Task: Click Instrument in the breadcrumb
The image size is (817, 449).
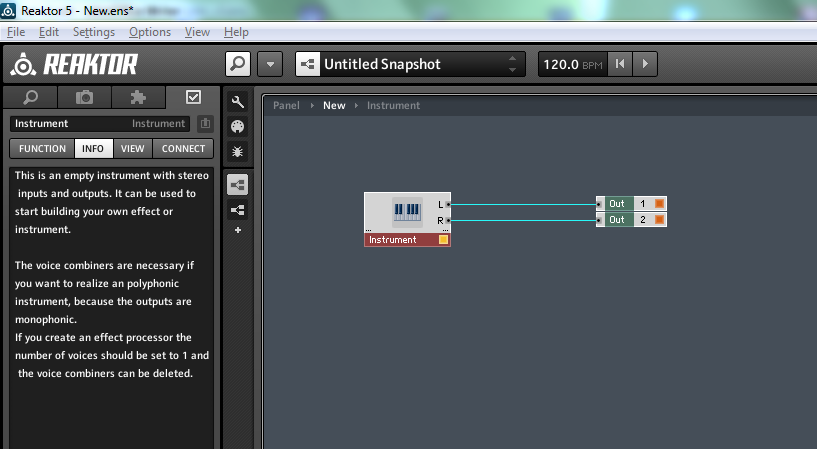Action: click(393, 105)
